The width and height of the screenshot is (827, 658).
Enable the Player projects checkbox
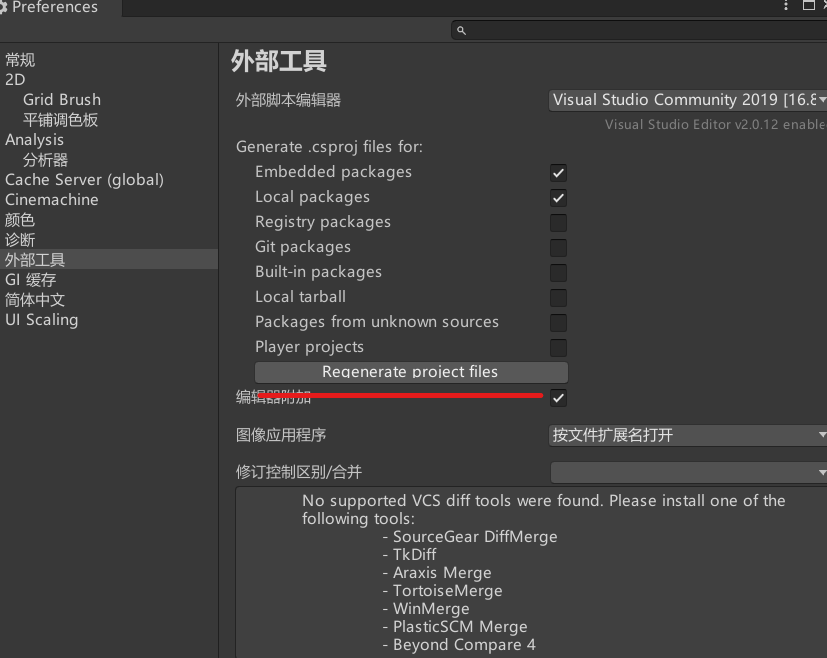point(557,347)
